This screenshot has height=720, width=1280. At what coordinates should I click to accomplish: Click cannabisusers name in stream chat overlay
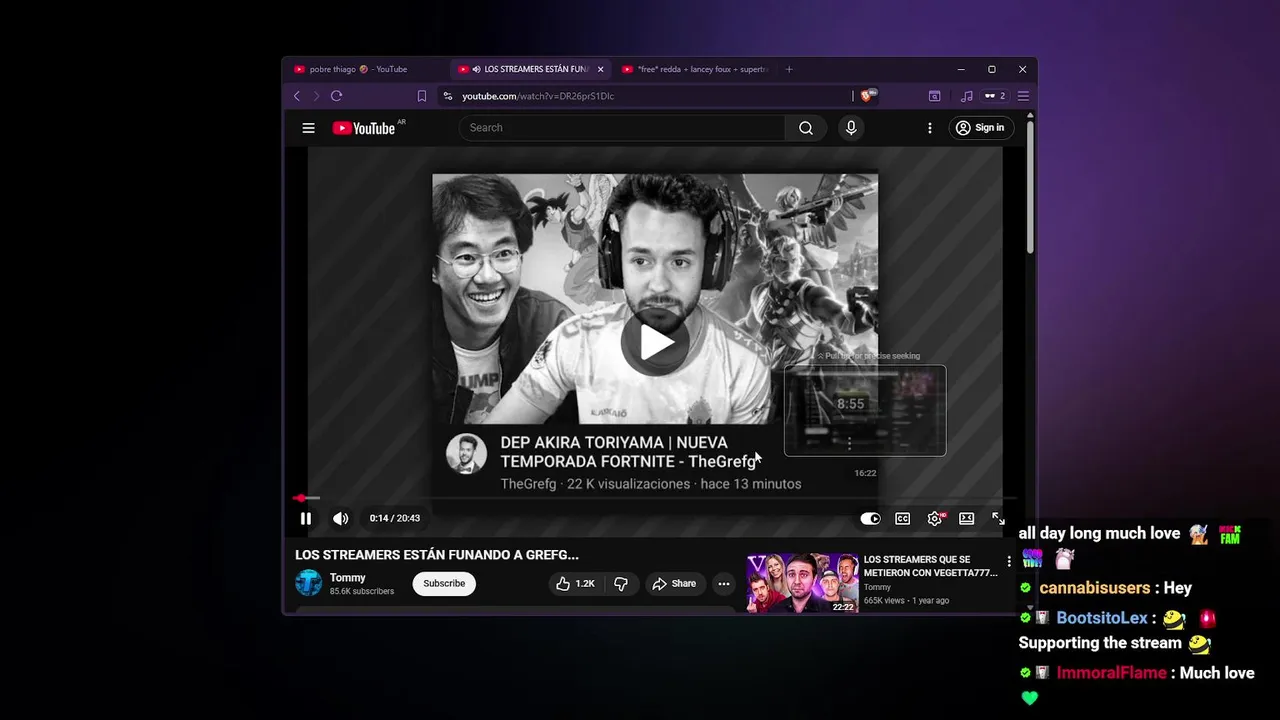(x=1095, y=588)
